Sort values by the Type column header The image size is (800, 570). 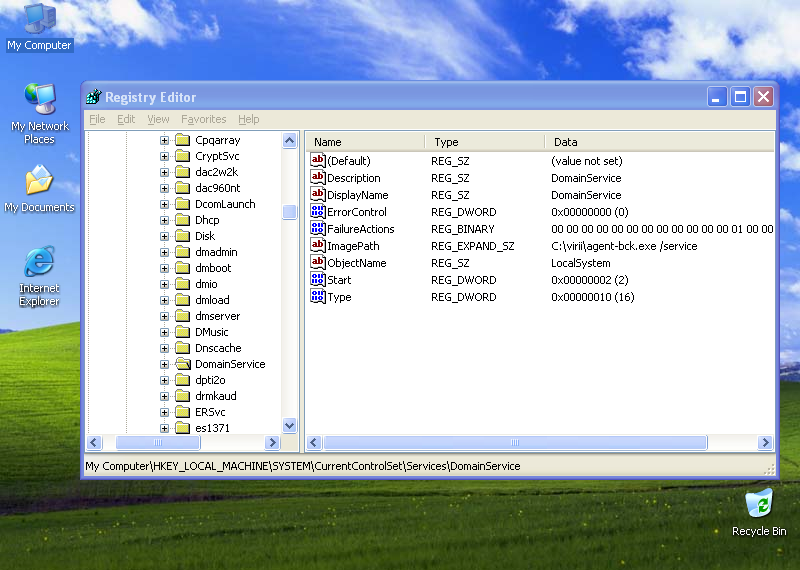tap(485, 142)
